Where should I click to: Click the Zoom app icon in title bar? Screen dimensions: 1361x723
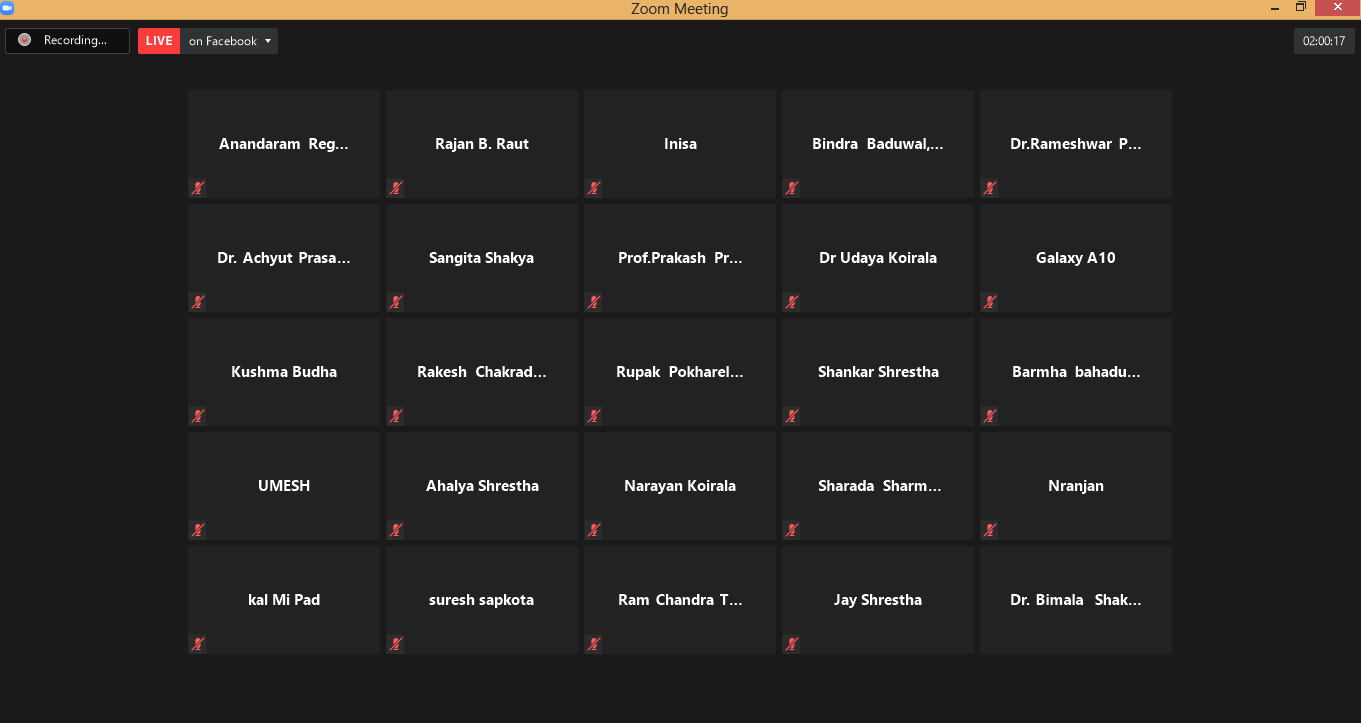pos(7,8)
